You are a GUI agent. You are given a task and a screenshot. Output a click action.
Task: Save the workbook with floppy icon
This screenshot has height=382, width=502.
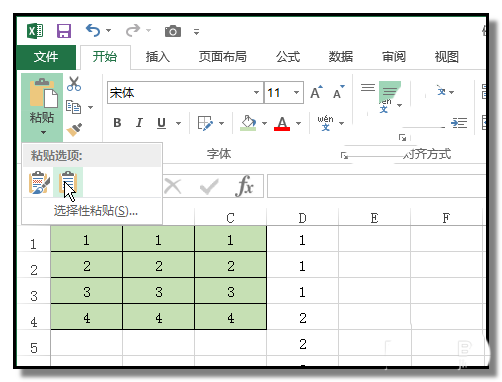click(64, 31)
